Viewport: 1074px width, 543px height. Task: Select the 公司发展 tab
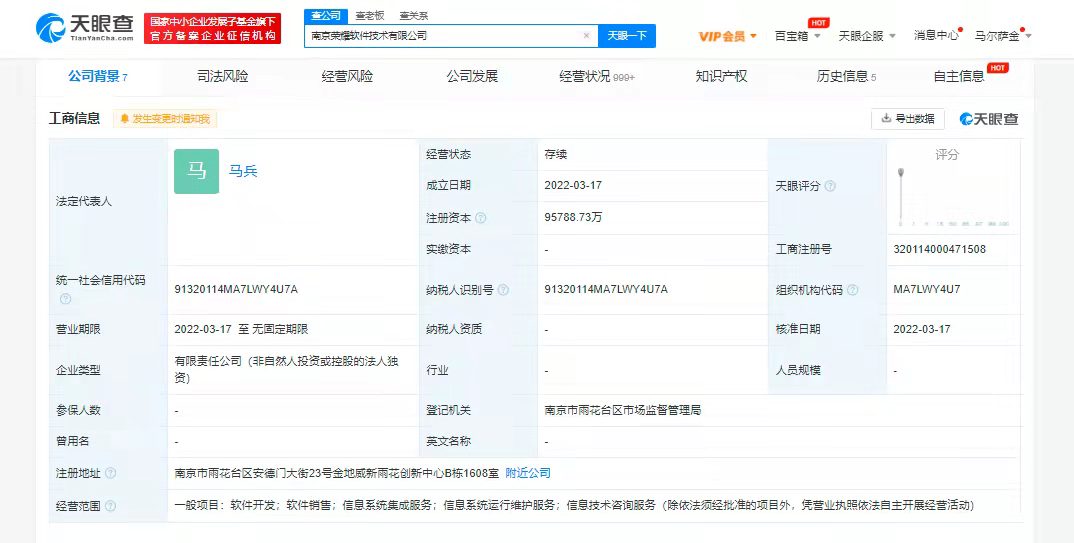(472, 77)
